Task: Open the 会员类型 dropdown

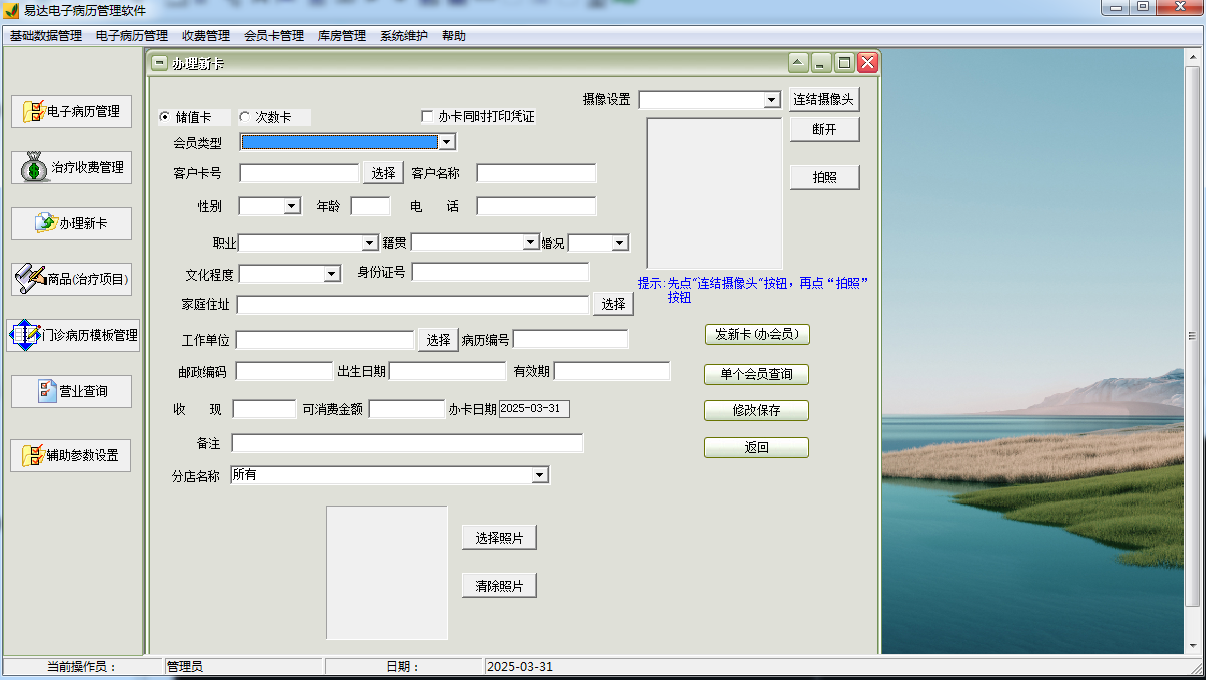Action: point(449,141)
